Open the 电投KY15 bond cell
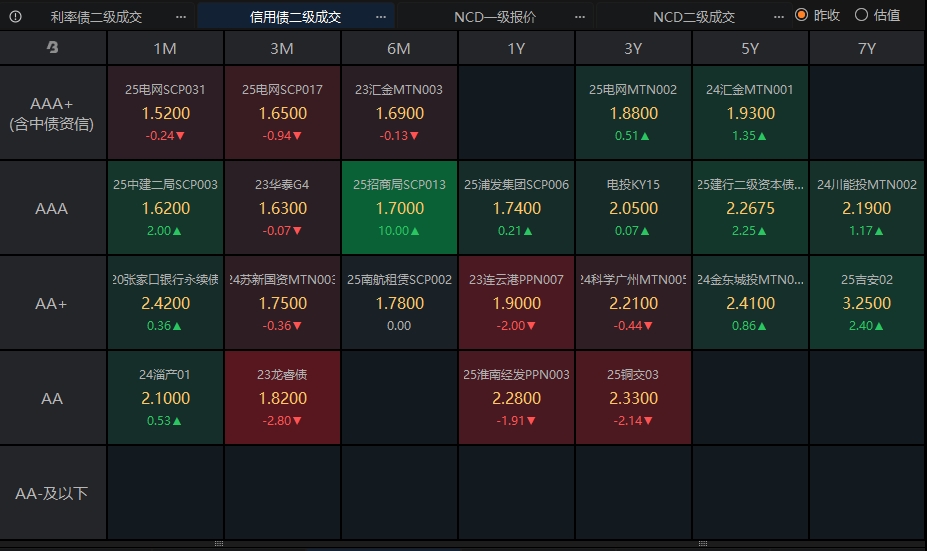This screenshot has width=927, height=551. click(x=633, y=208)
